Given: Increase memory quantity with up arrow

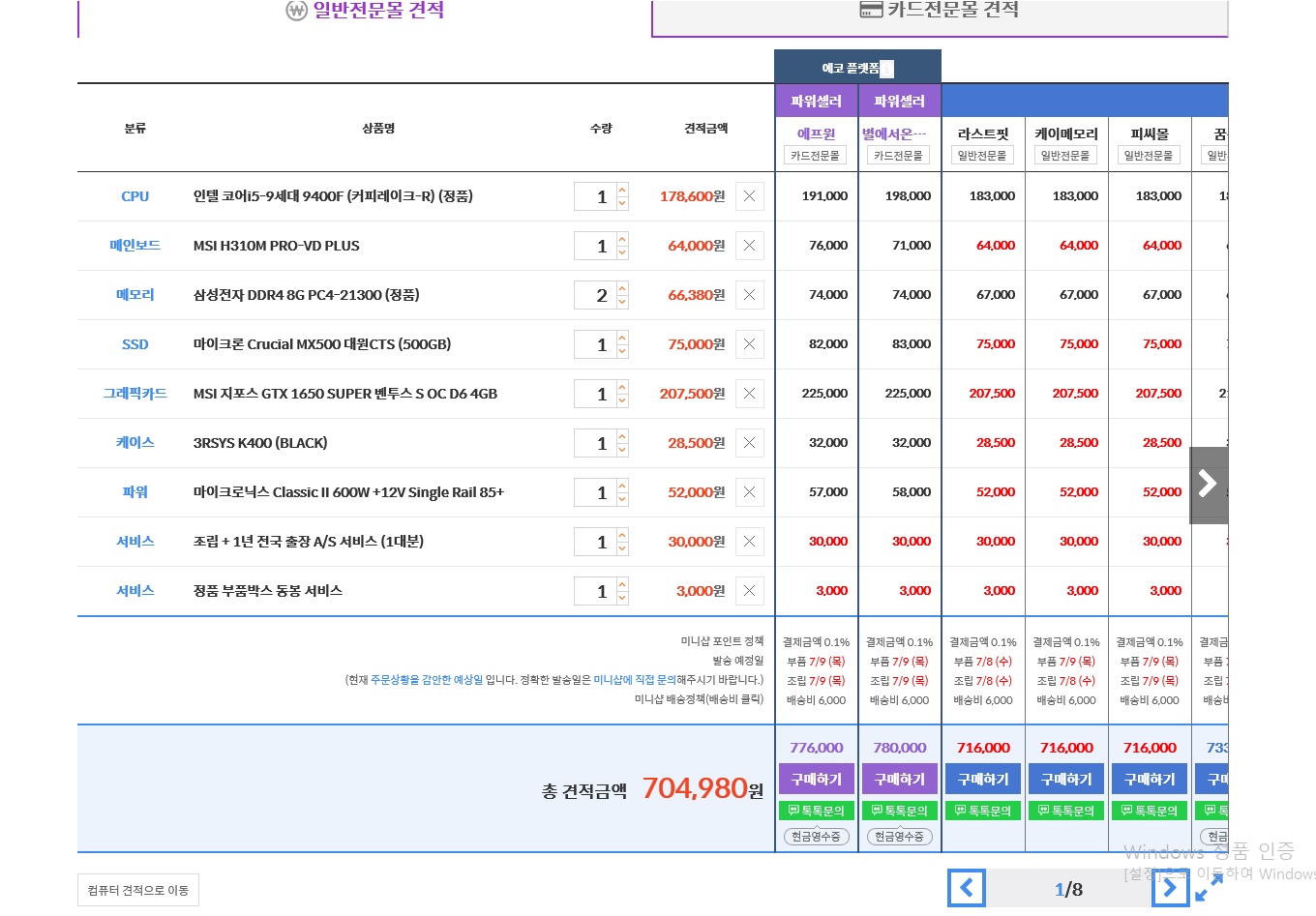Looking at the screenshot, I should tap(622, 287).
